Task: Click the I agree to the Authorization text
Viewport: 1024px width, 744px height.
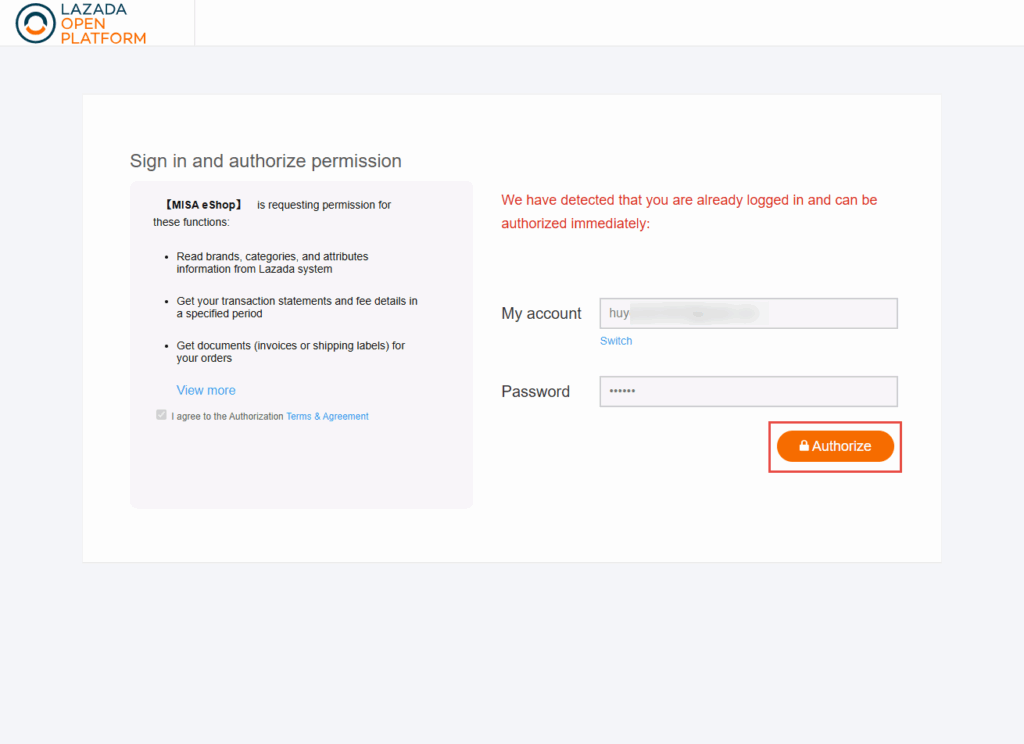Action: 227,416
